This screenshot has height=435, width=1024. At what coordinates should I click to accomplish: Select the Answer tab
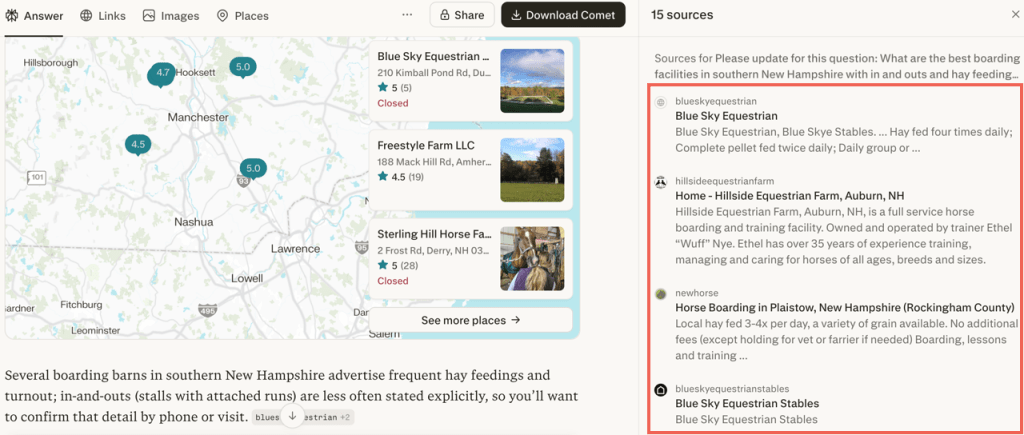(x=35, y=16)
